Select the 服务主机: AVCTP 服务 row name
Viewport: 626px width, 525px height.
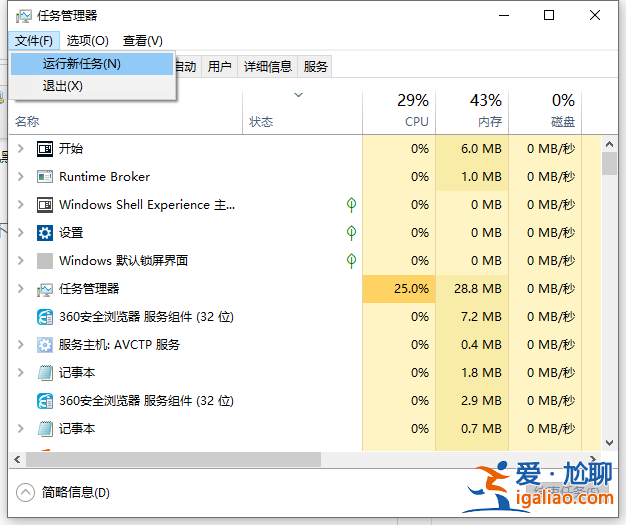click(119, 345)
